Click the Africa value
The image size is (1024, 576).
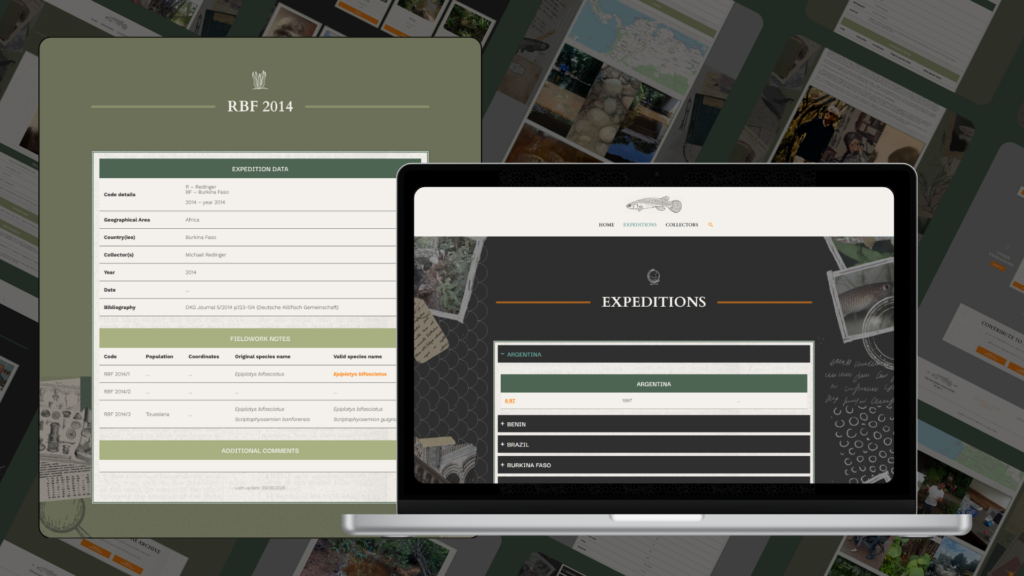(192, 220)
